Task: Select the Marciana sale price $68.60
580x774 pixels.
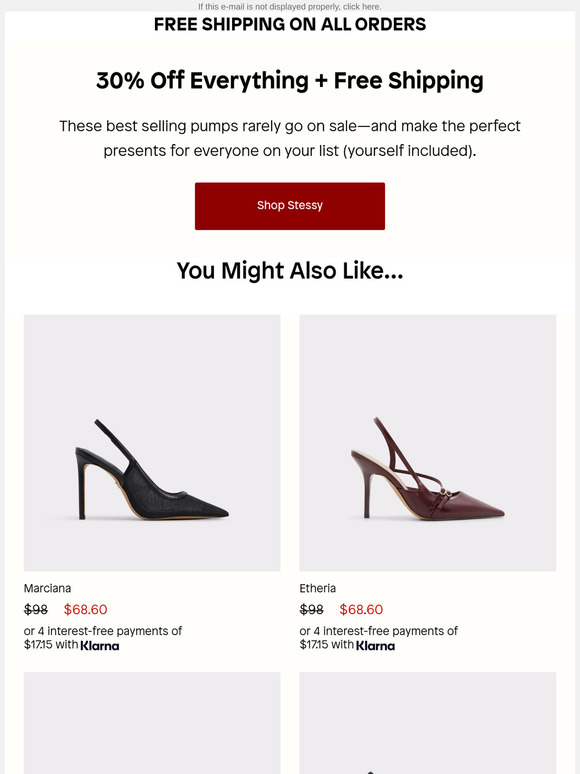Action: [x=85, y=609]
